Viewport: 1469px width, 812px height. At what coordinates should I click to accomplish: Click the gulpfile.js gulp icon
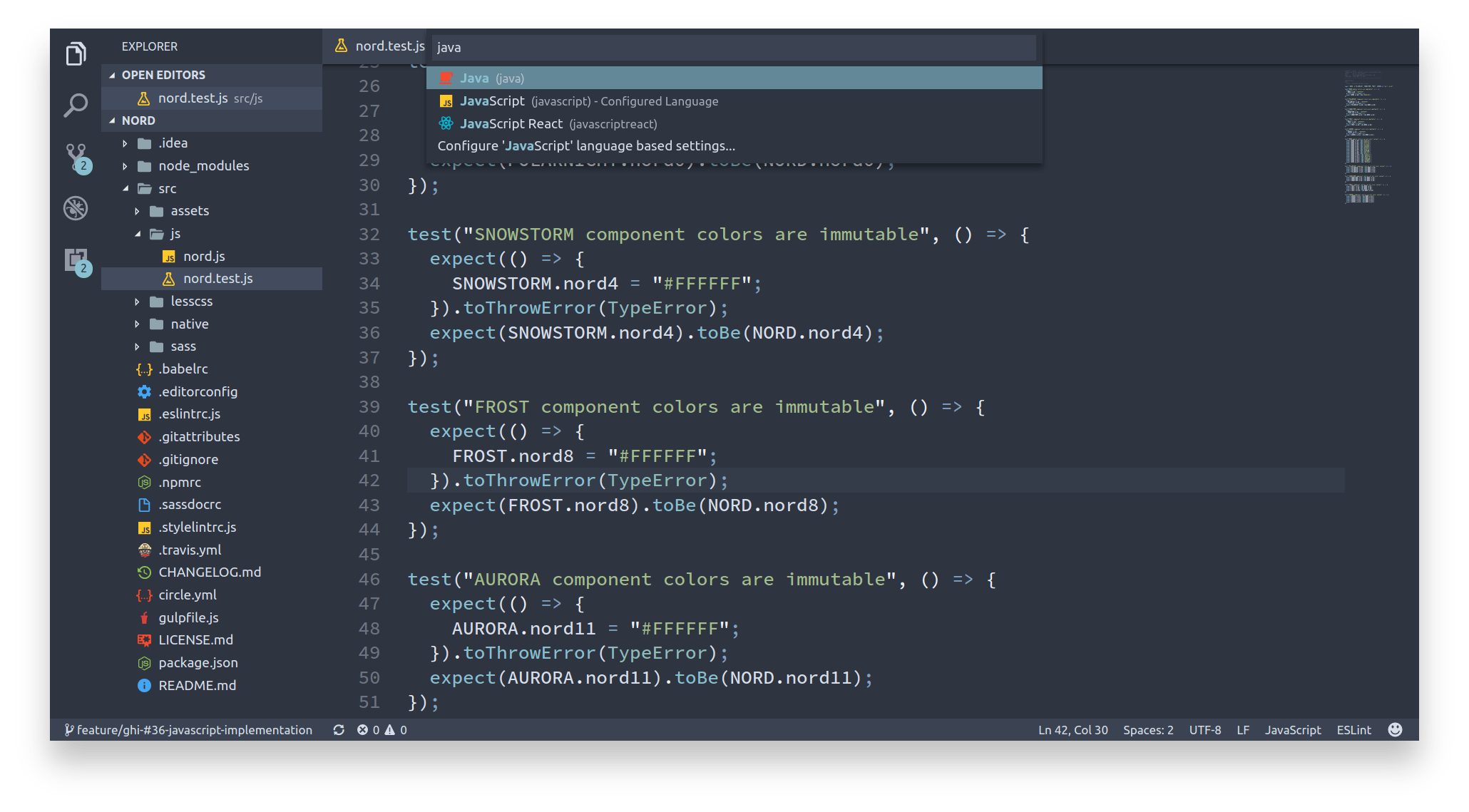[x=144, y=617]
